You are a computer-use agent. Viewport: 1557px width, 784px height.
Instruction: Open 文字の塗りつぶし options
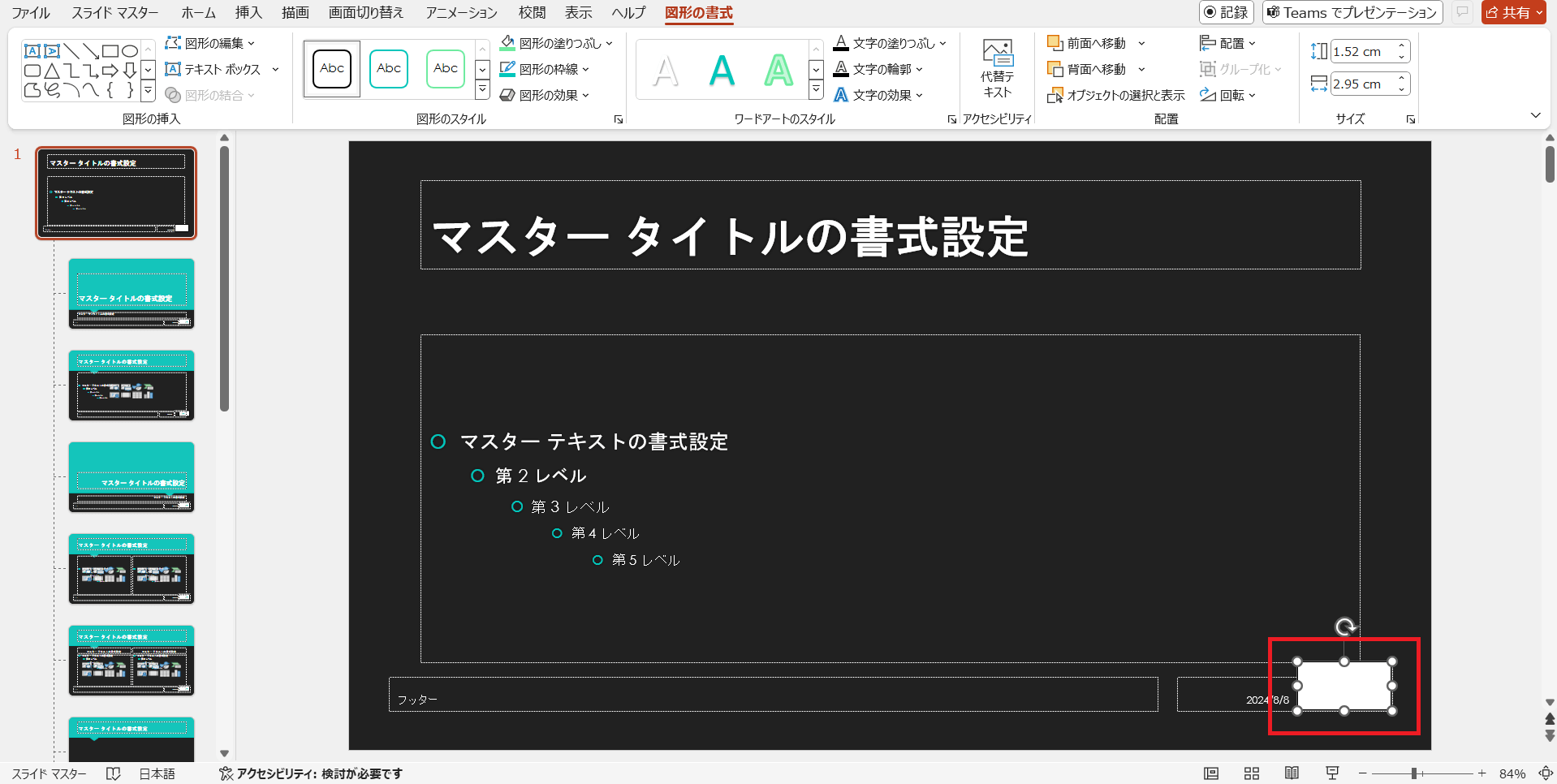coord(890,43)
